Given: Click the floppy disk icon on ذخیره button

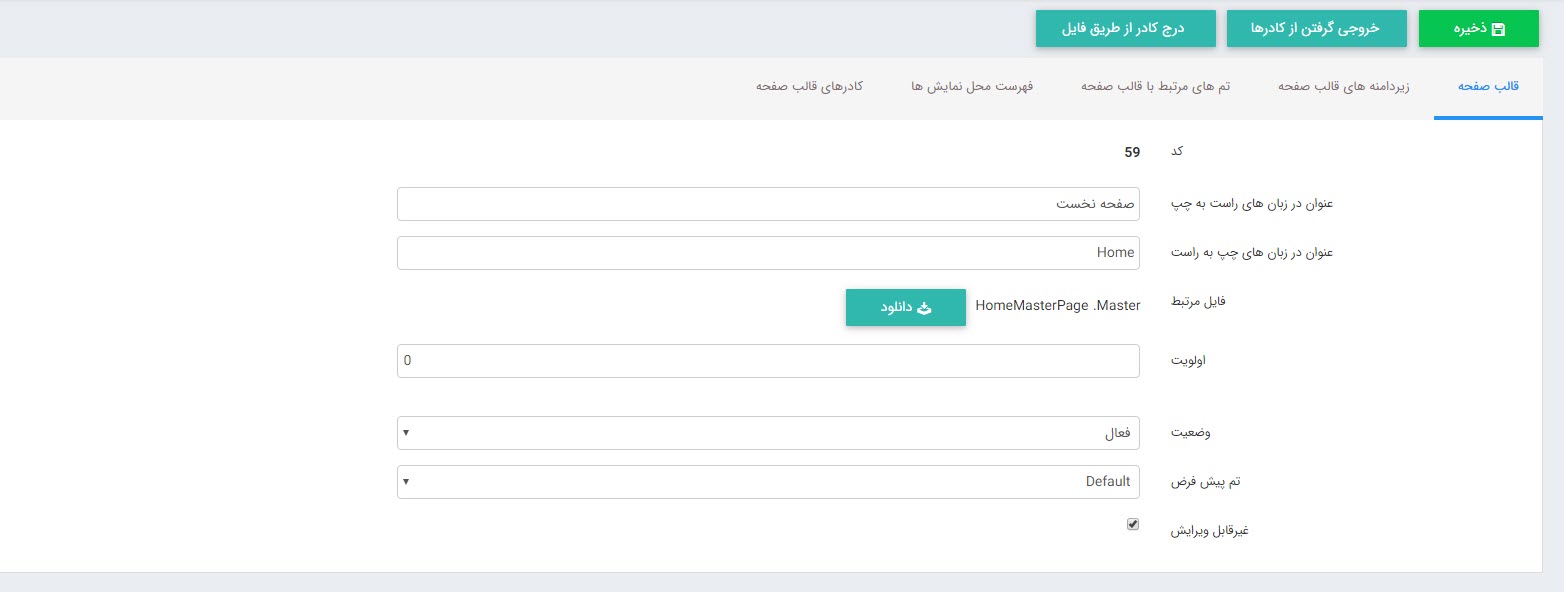Looking at the screenshot, I should (1498, 29).
